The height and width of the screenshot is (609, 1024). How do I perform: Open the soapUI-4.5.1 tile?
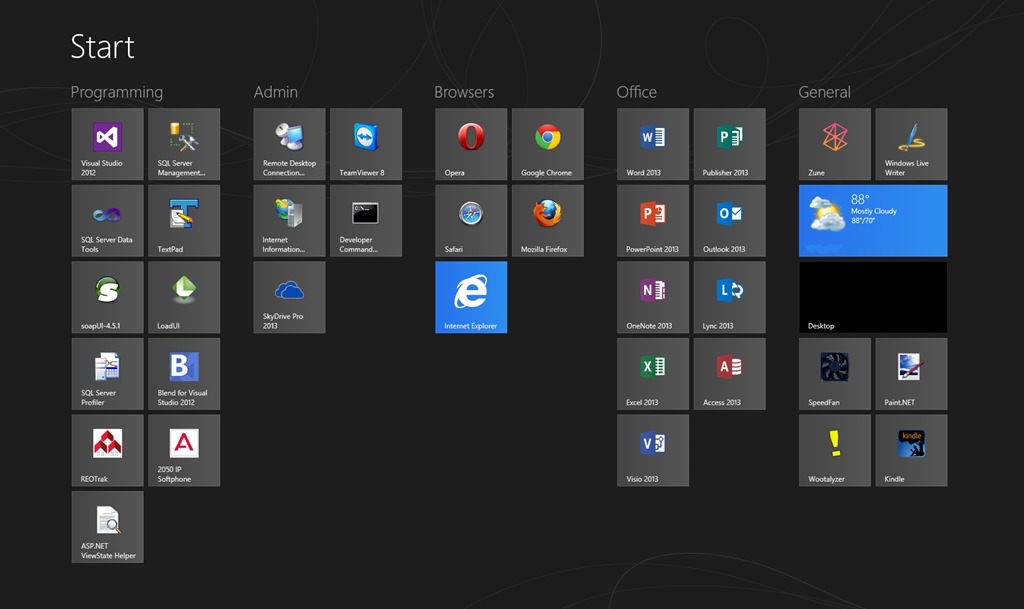(x=107, y=297)
